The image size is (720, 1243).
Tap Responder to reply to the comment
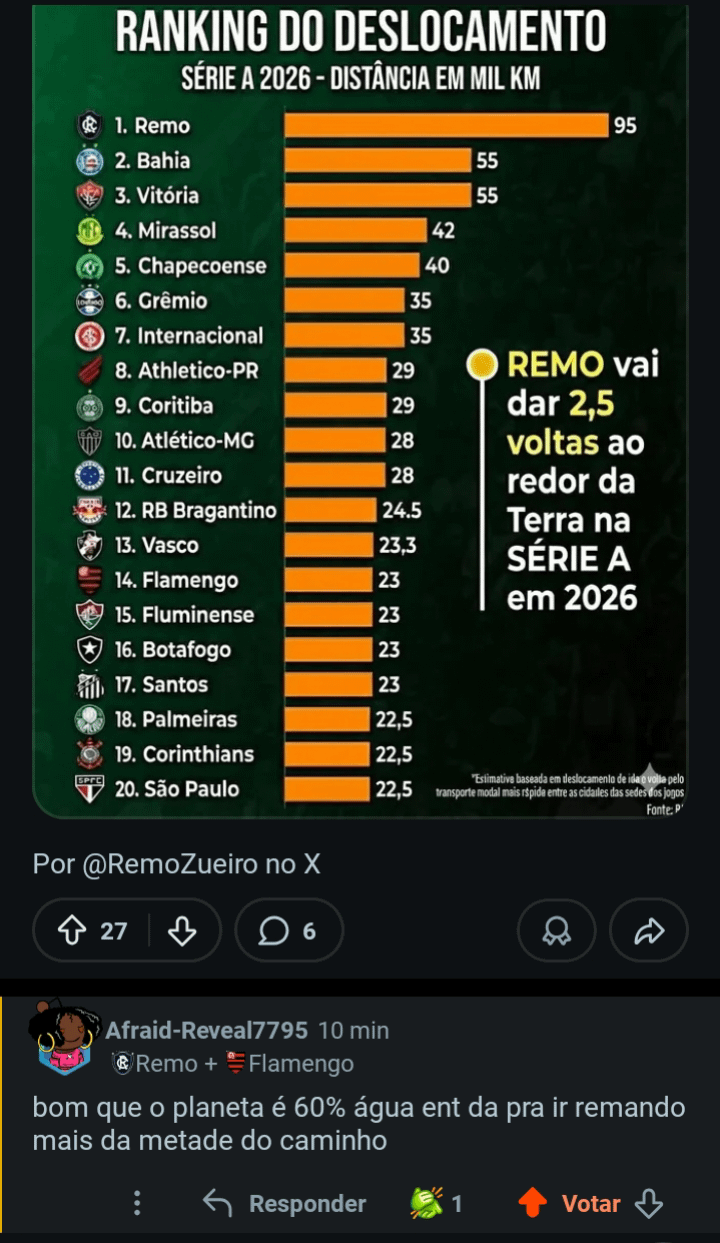285,1203
